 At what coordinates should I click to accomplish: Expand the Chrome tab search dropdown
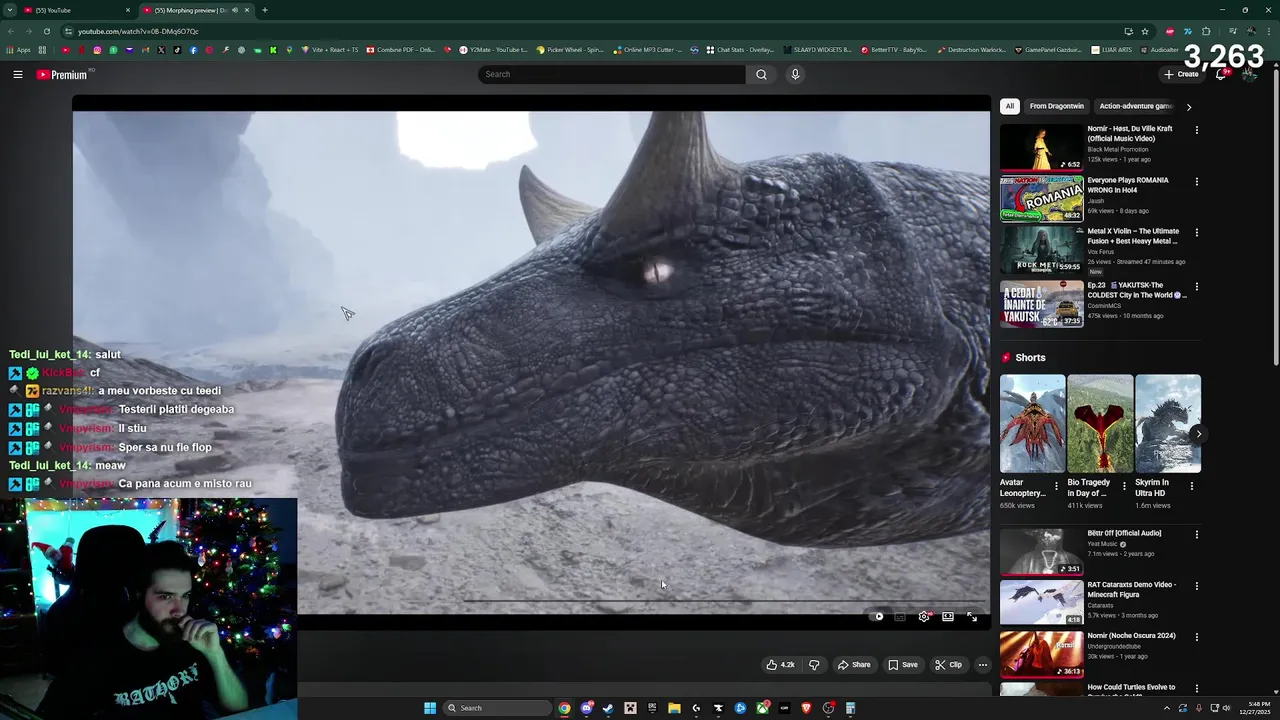9,10
